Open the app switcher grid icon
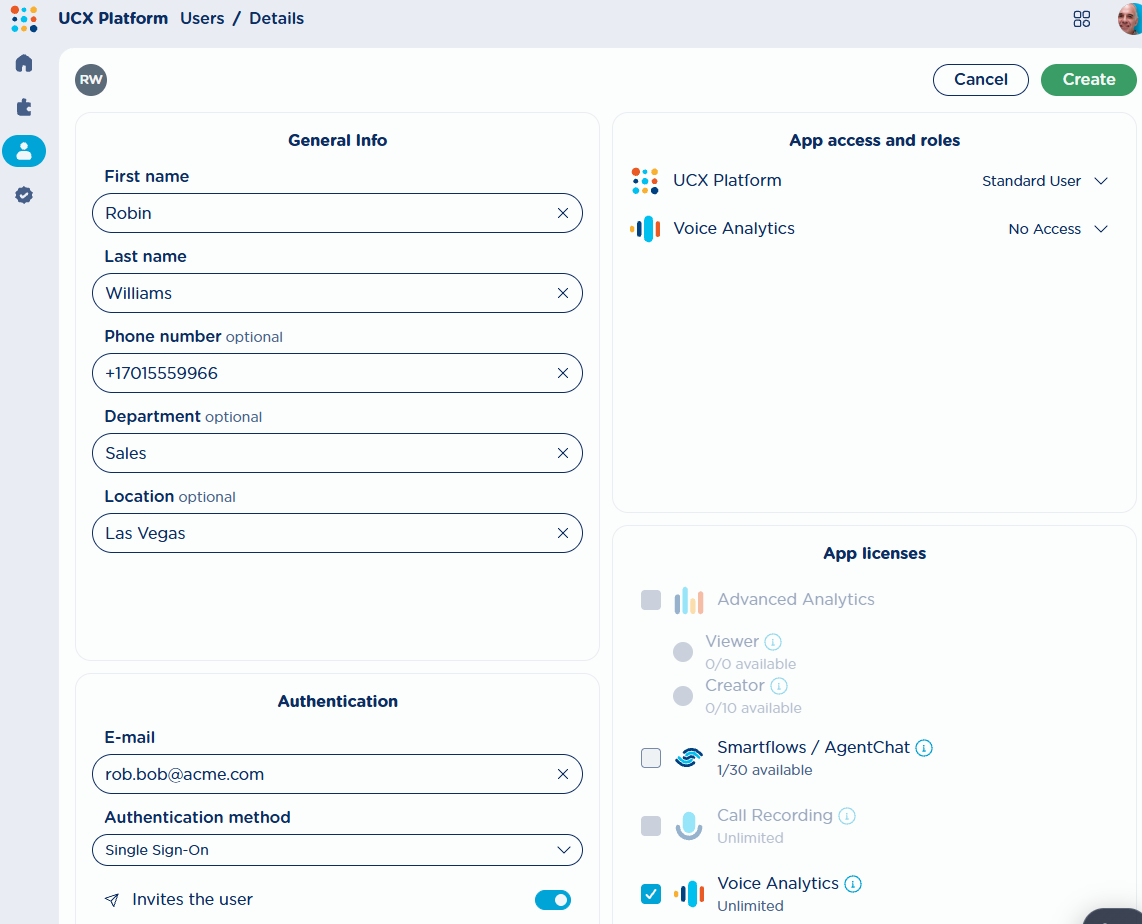Image resolution: width=1142 pixels, height=924 pixels. (1082, 19)
